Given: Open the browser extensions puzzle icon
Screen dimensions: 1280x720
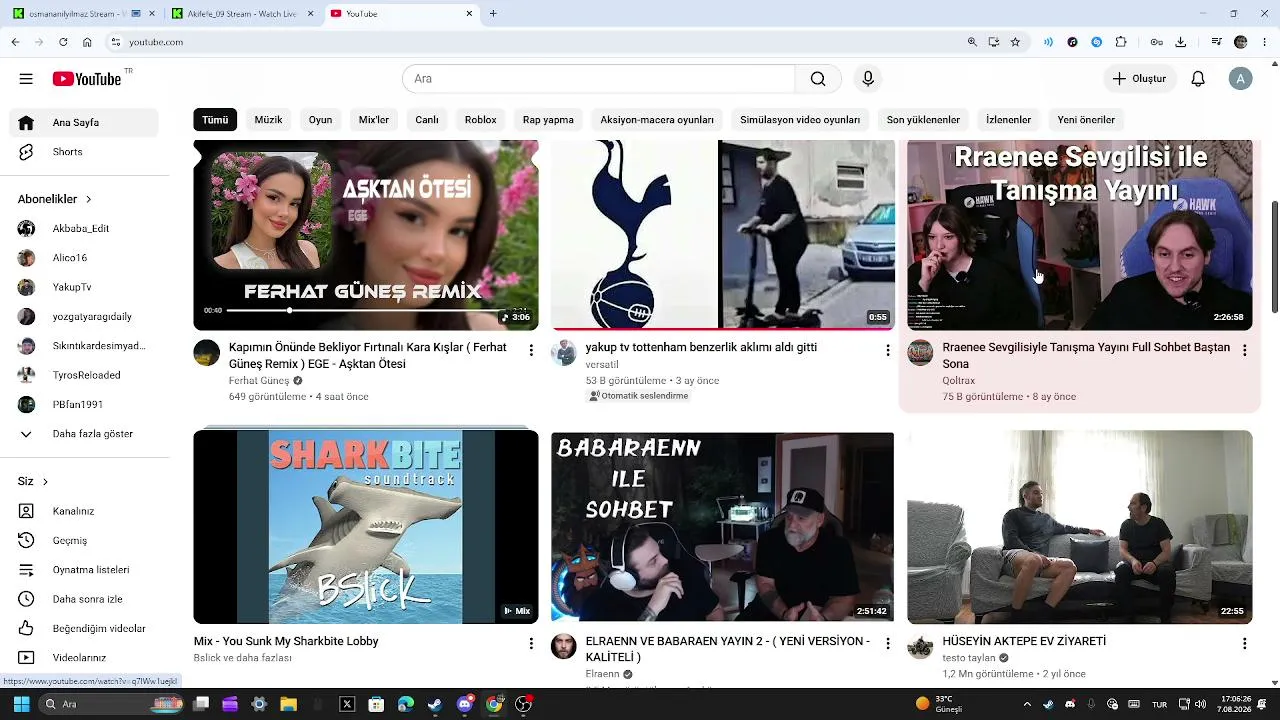Looking at the screenshot, I should 1121,42.
